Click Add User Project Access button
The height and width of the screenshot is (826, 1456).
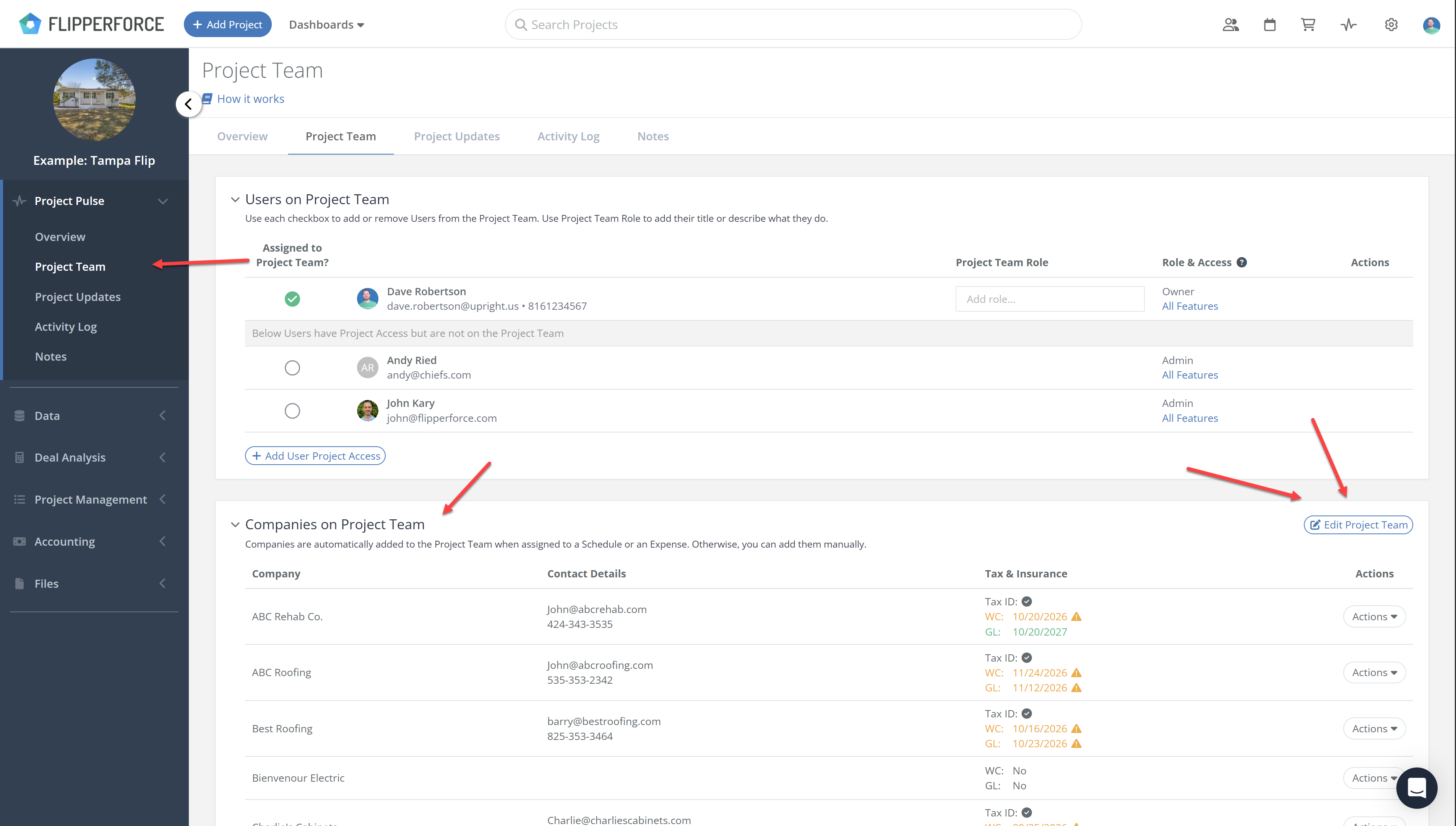click(315, 455)
